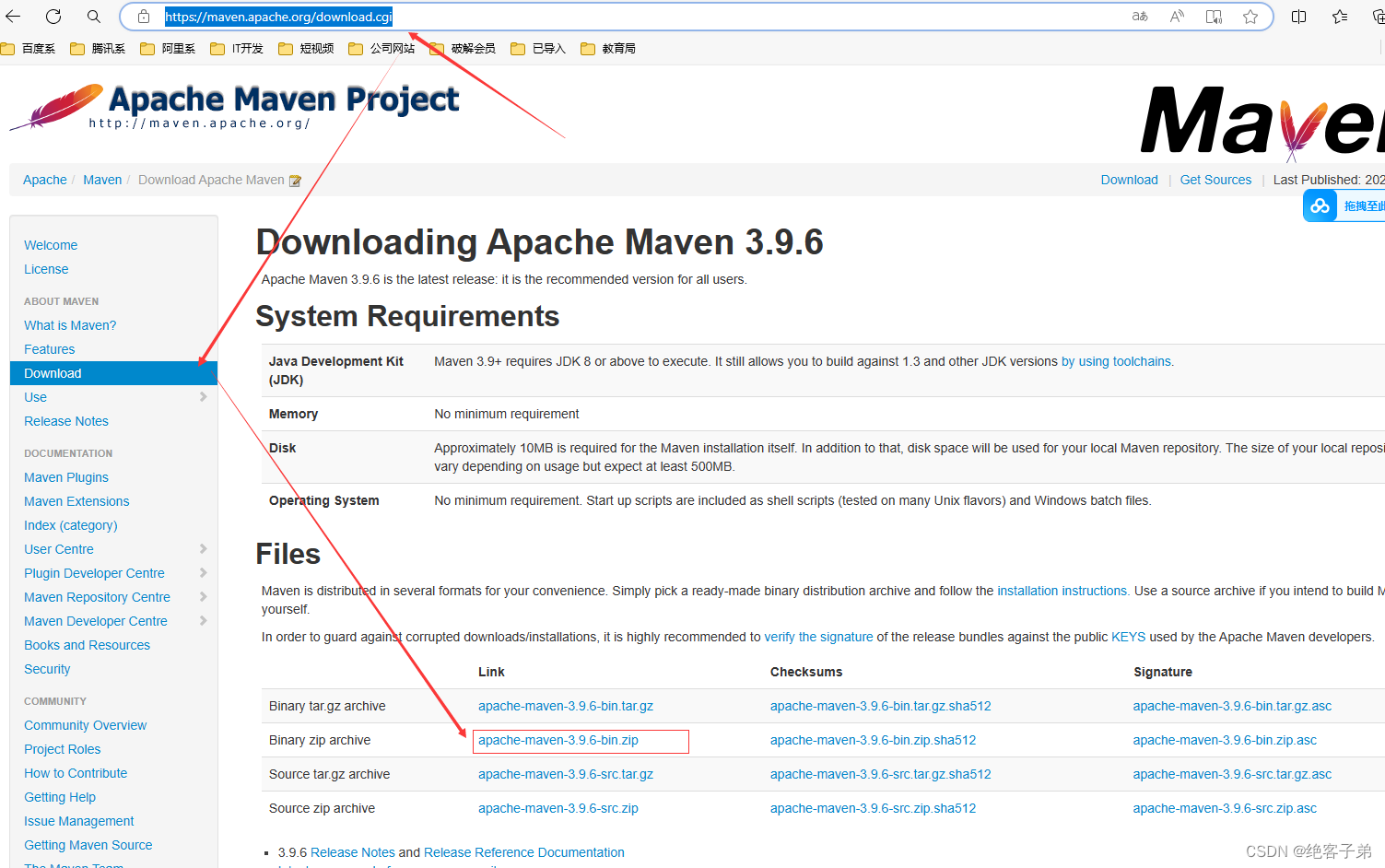Open the 腾讯系 bookmark folder
1385x868 pixels.
point(98,49)
